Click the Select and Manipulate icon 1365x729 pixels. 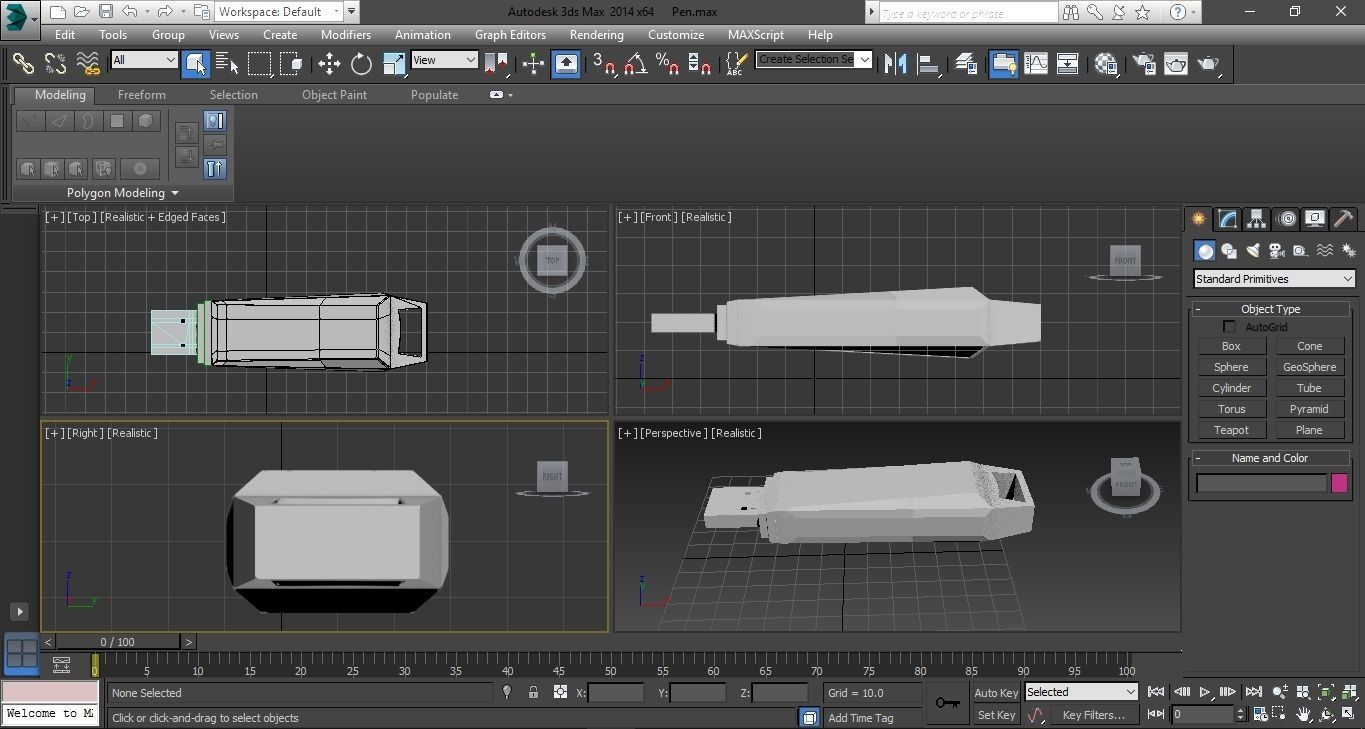pyautogui.click(x=533, y=63)
